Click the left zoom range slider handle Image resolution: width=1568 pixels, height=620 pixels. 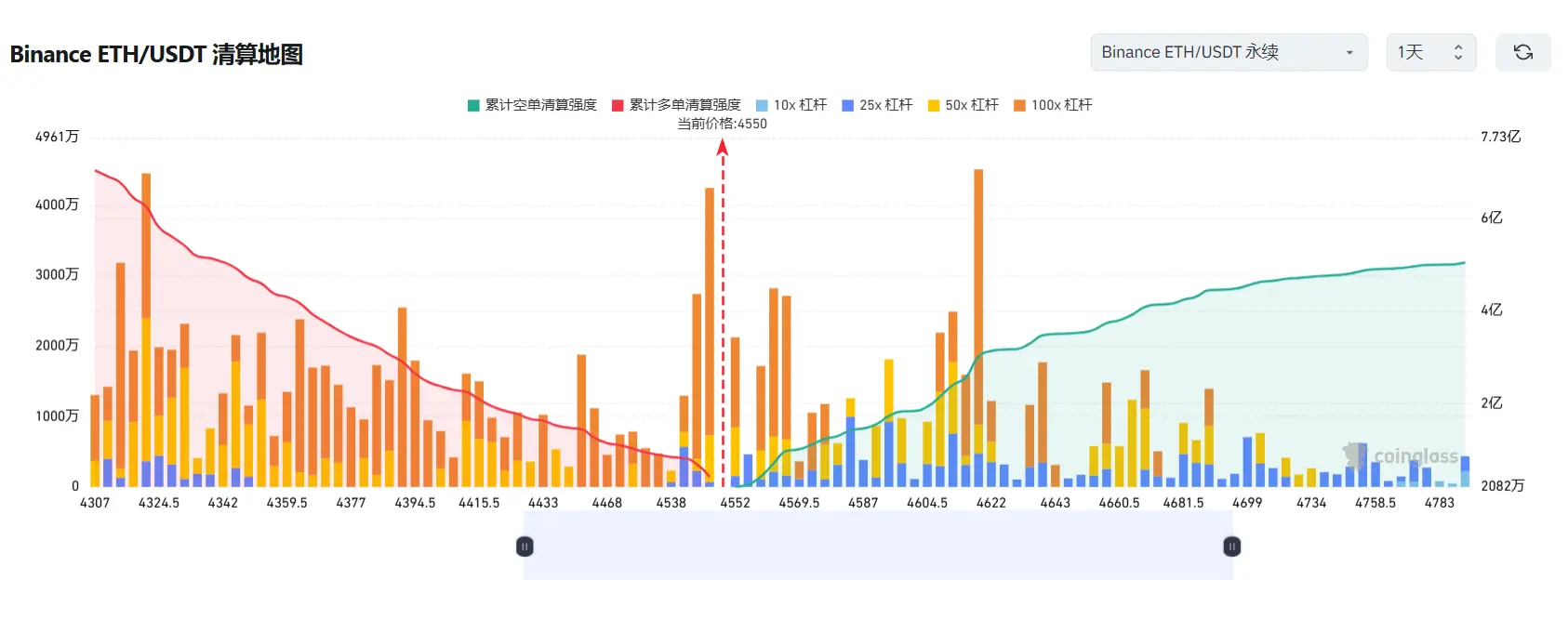coord(525,547)
